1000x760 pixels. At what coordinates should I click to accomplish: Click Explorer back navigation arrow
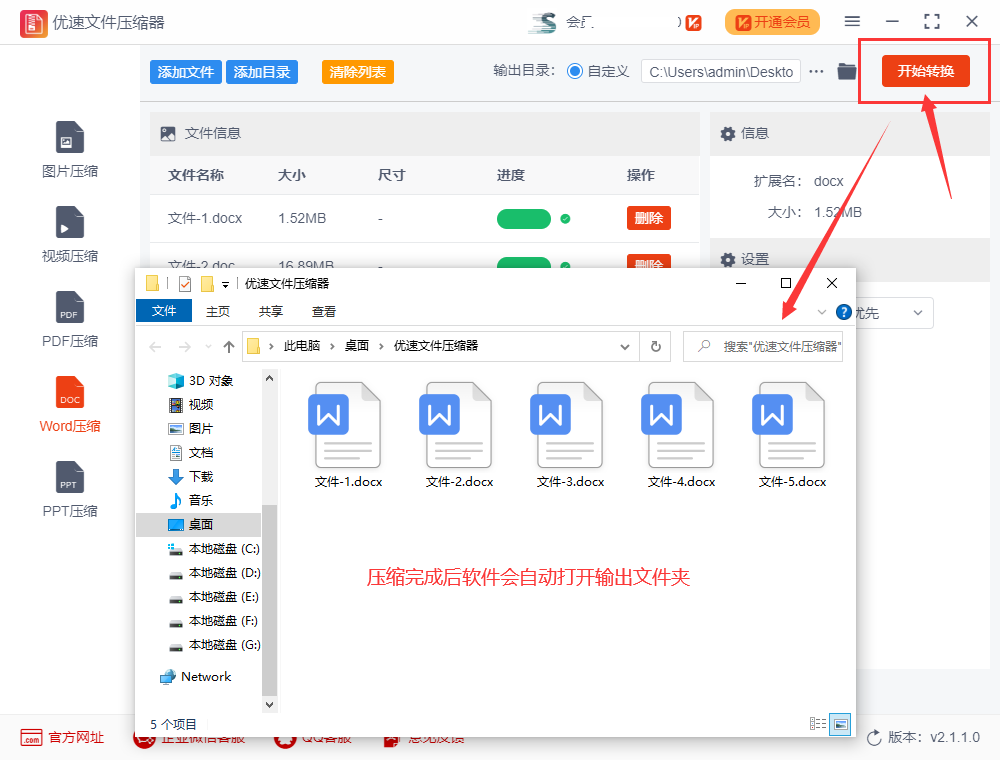155,347
